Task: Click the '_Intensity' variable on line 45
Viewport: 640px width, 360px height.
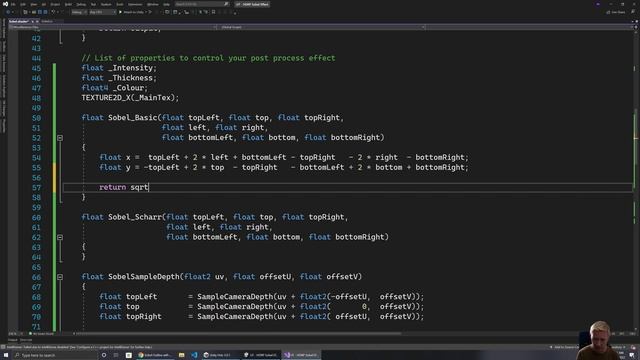Action: pyautogui.click(x=130, y=68)
